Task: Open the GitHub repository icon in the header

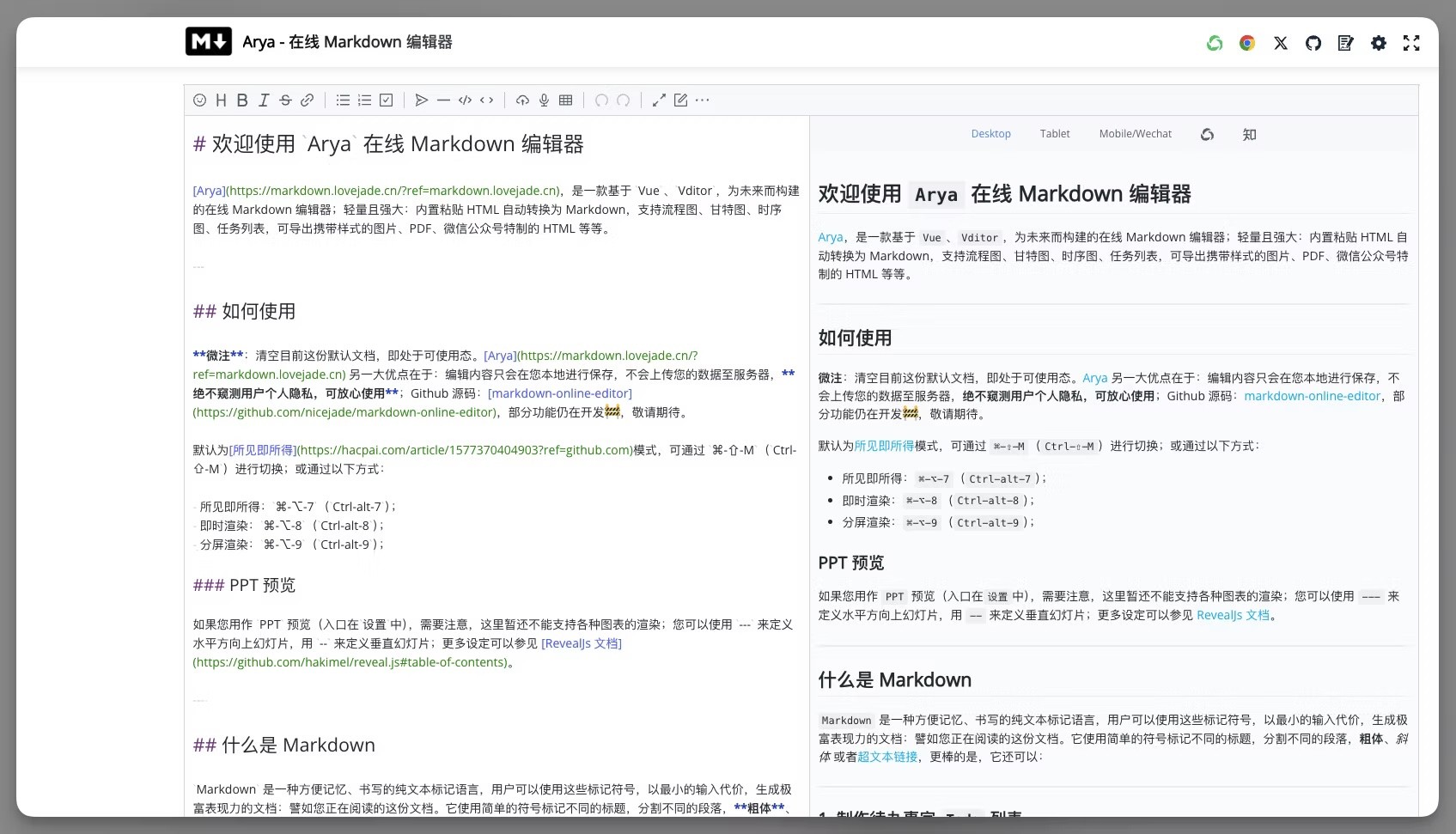Action: pos(1313,43)
